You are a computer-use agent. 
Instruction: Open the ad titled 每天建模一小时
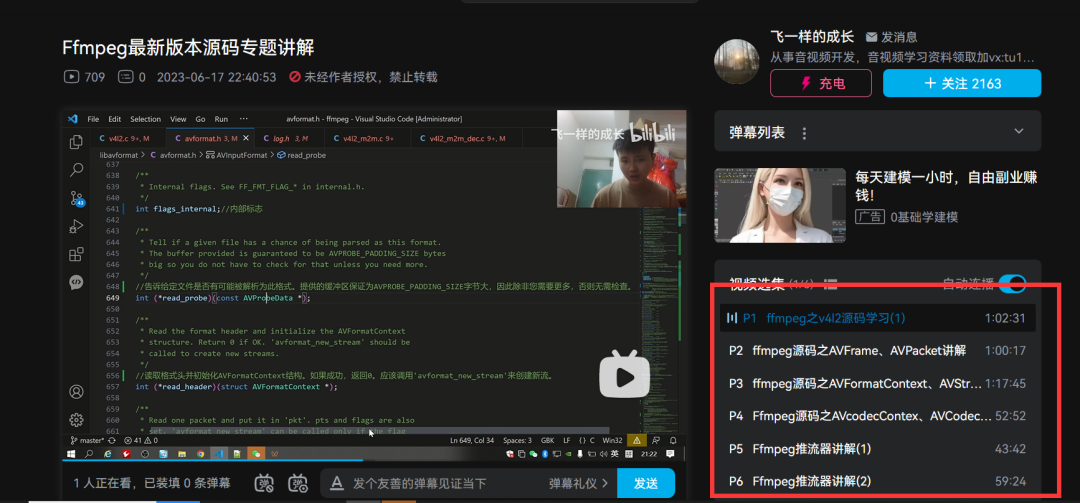pos(946,187)
